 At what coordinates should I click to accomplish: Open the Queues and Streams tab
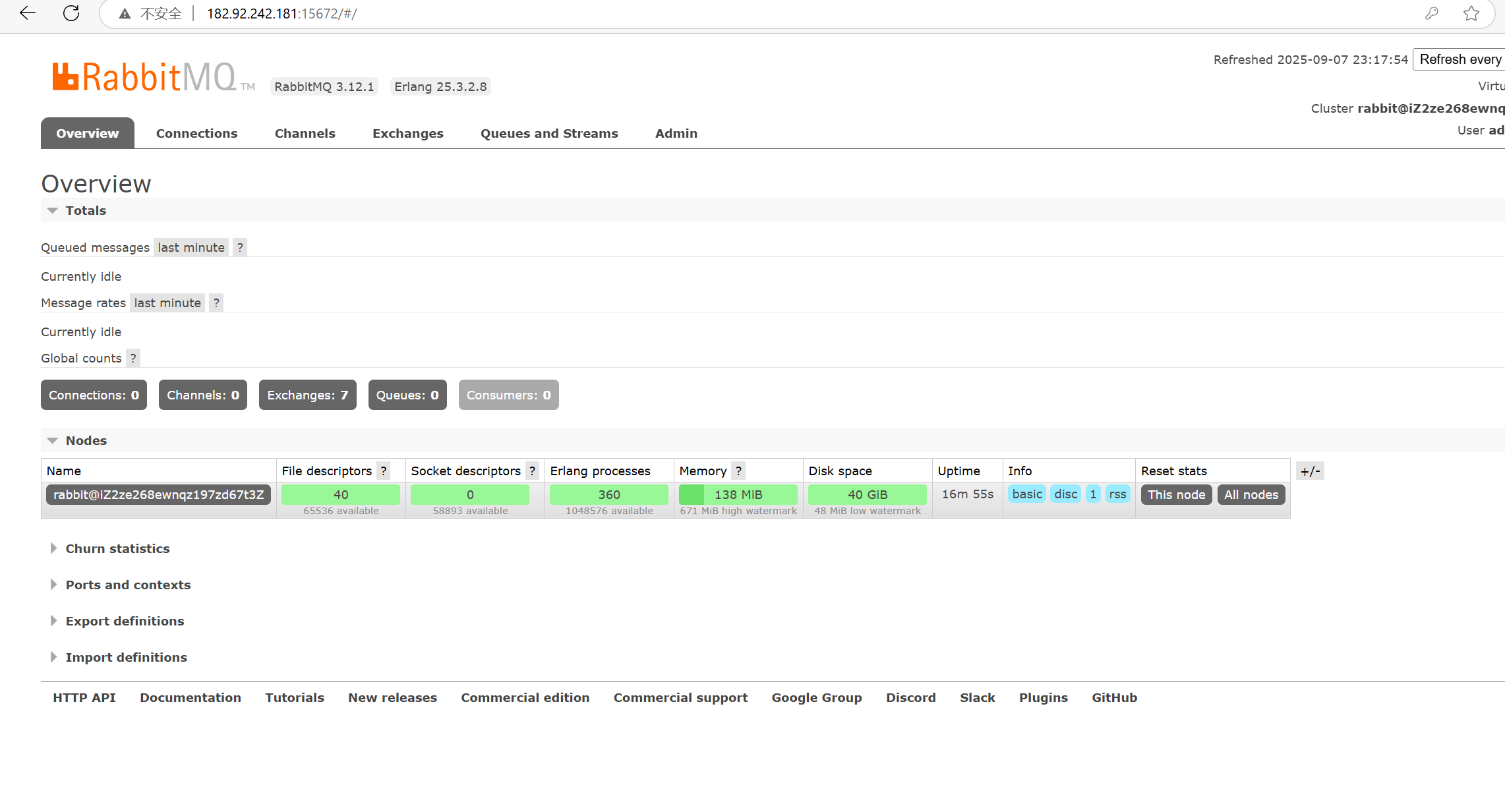(x=549, y=133)
